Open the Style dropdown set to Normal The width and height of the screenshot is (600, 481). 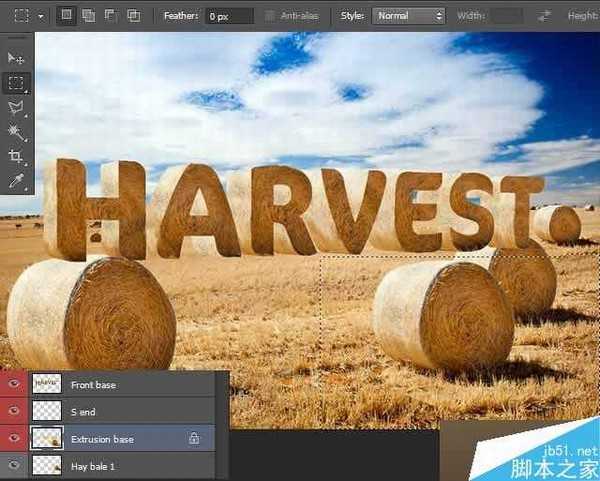pos(408,16)
